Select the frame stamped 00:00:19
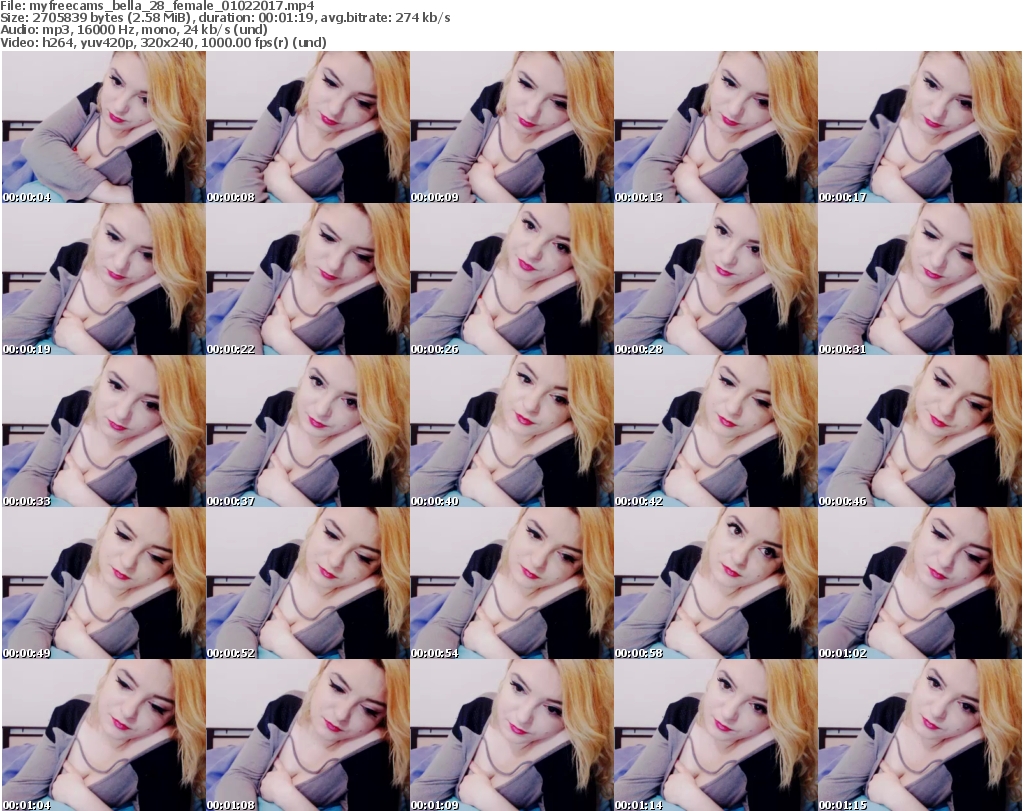The width and height of the screenshot is (1024, 811). (x=104, y=279)
